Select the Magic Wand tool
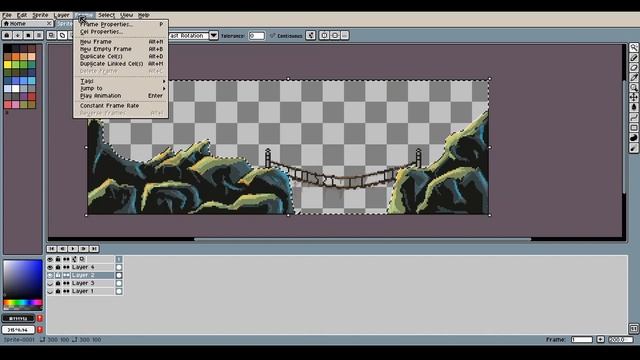Viewport: 640px width, 360px height. coord(633,48)
